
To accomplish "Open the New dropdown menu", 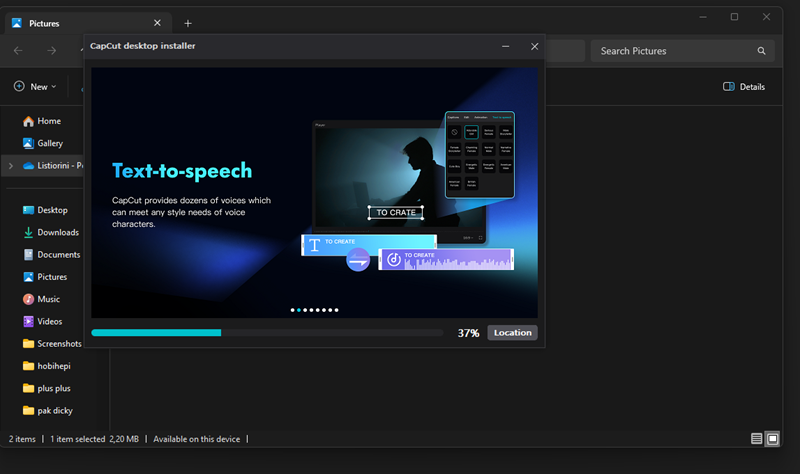I will (x=35, y=87).
